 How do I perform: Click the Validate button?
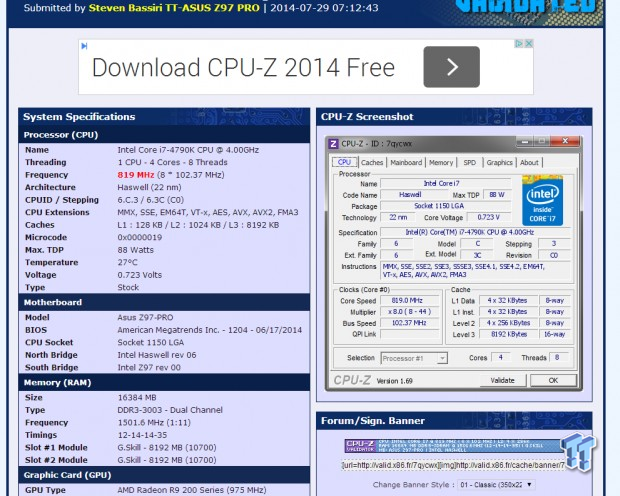[503, 381]
